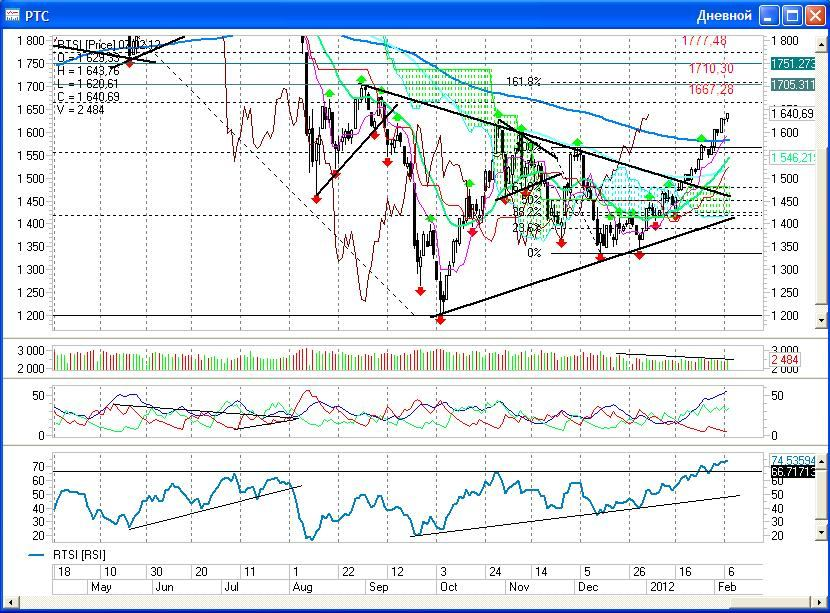Click the Jun label on the time axis

(164, 587)
